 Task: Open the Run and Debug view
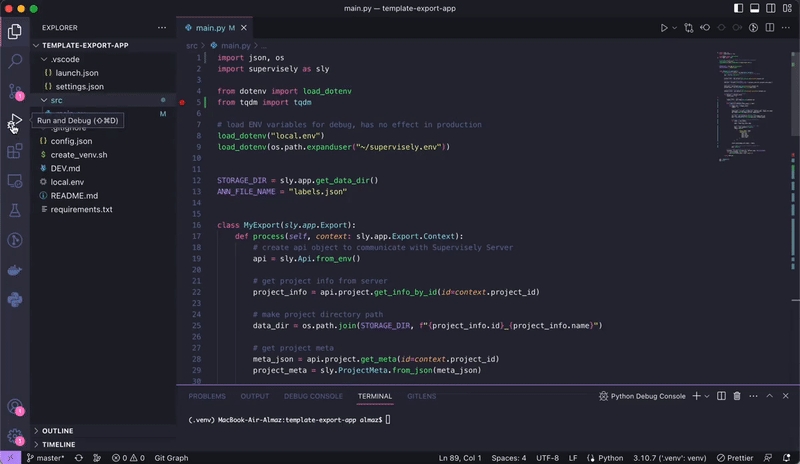click(15, 121)
